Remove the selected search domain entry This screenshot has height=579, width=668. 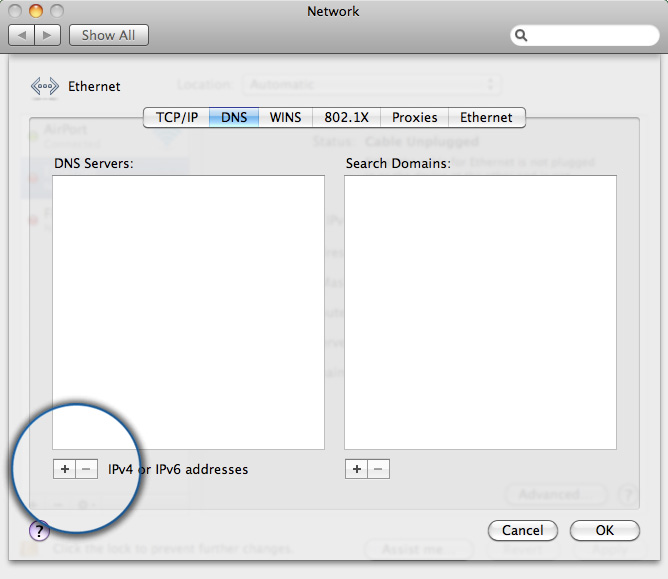(378, 469)
